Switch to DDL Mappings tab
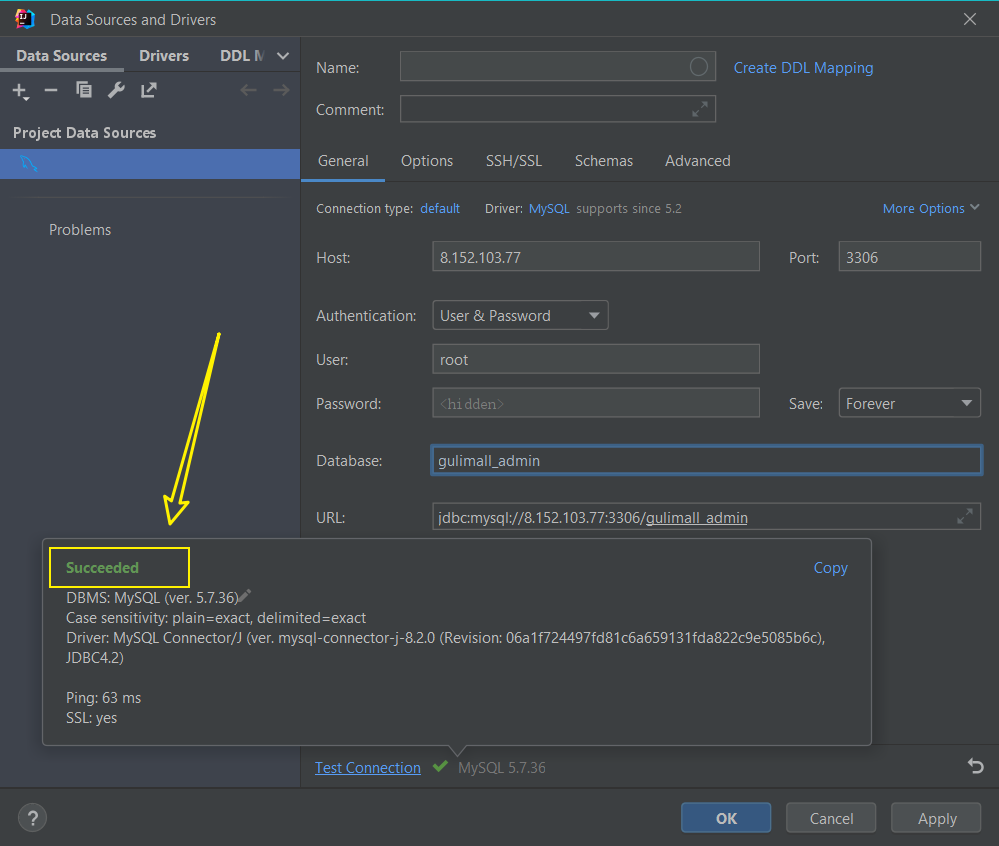999x846 pixels. pyautogui.click(x=241, y=55)
